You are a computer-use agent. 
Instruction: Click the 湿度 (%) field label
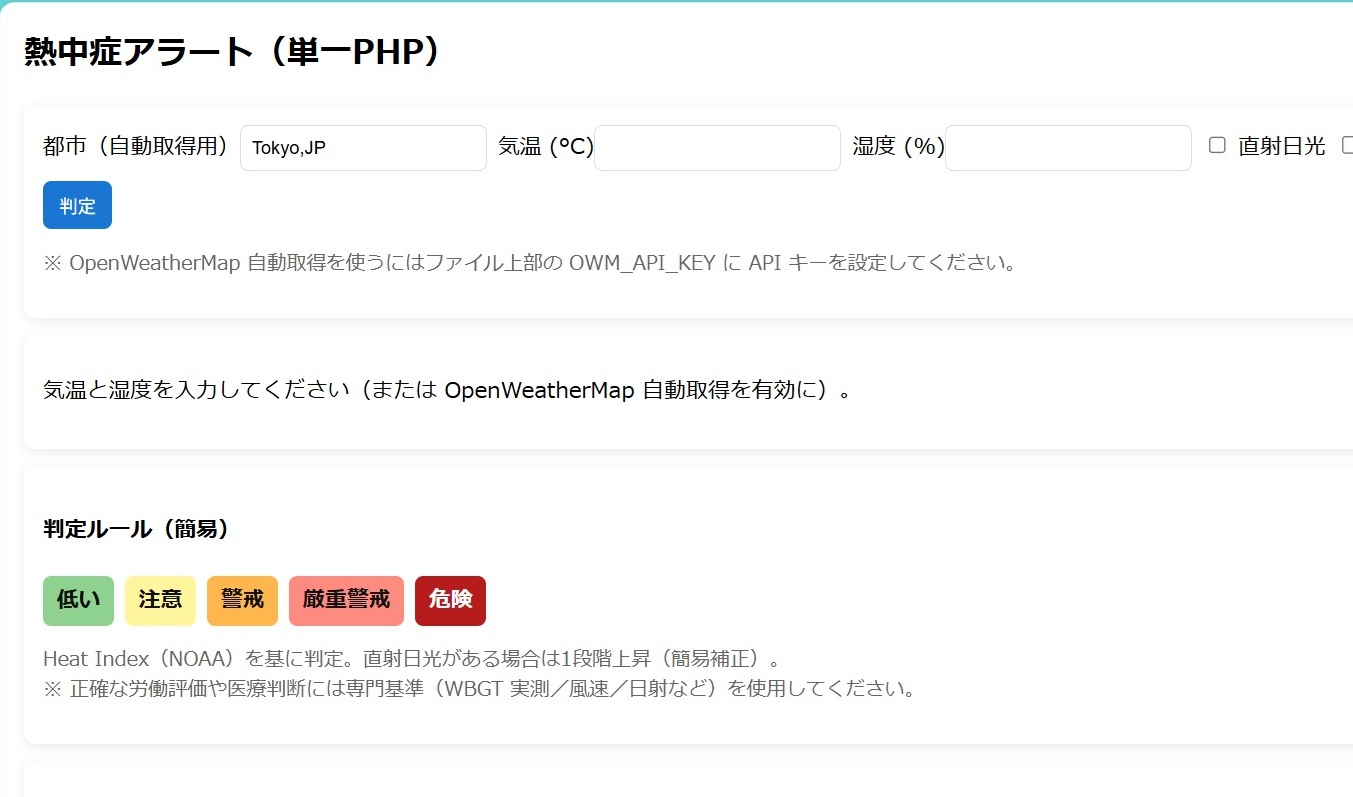click(898, 147)
